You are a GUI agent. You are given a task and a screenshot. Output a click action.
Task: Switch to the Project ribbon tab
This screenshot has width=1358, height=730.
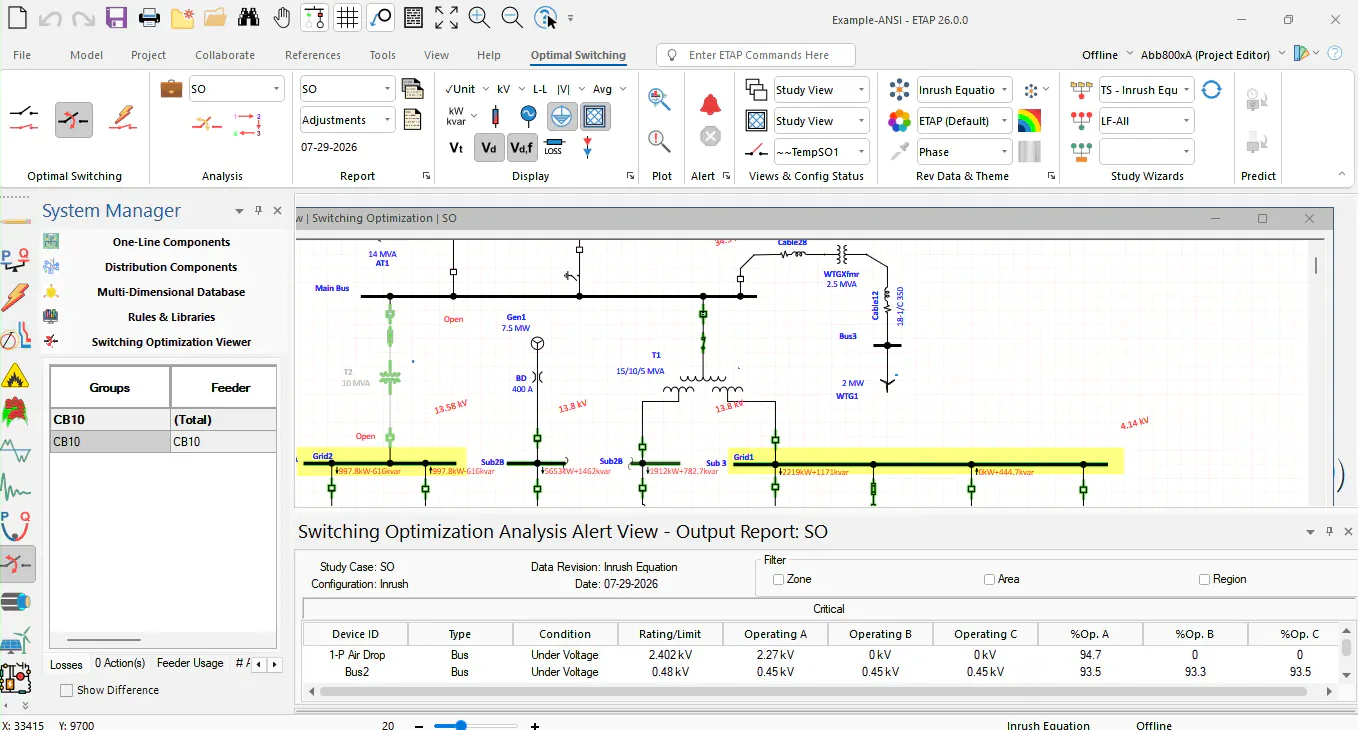[x=149, y=55]
